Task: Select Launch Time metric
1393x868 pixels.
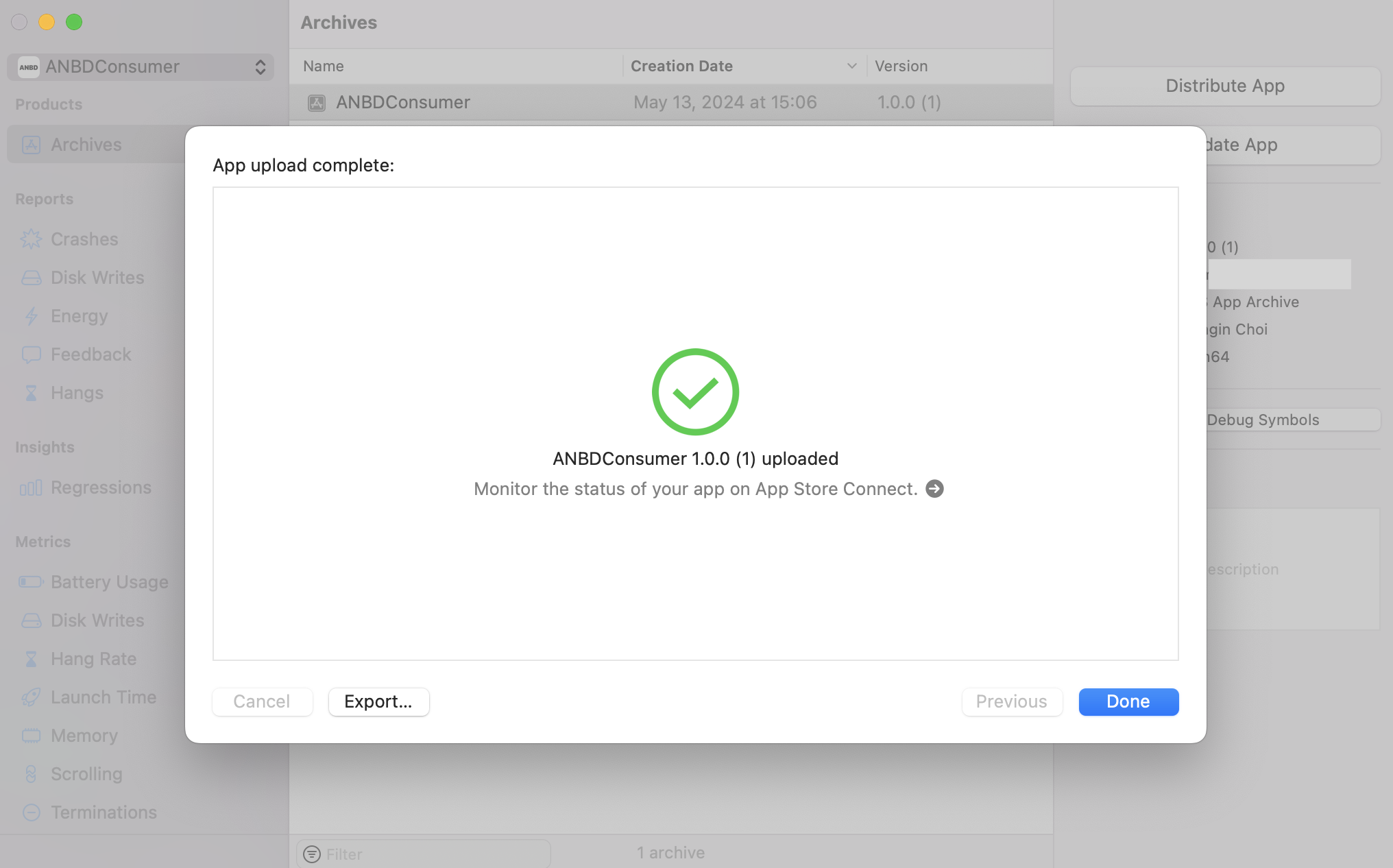Action: [104, 697]
